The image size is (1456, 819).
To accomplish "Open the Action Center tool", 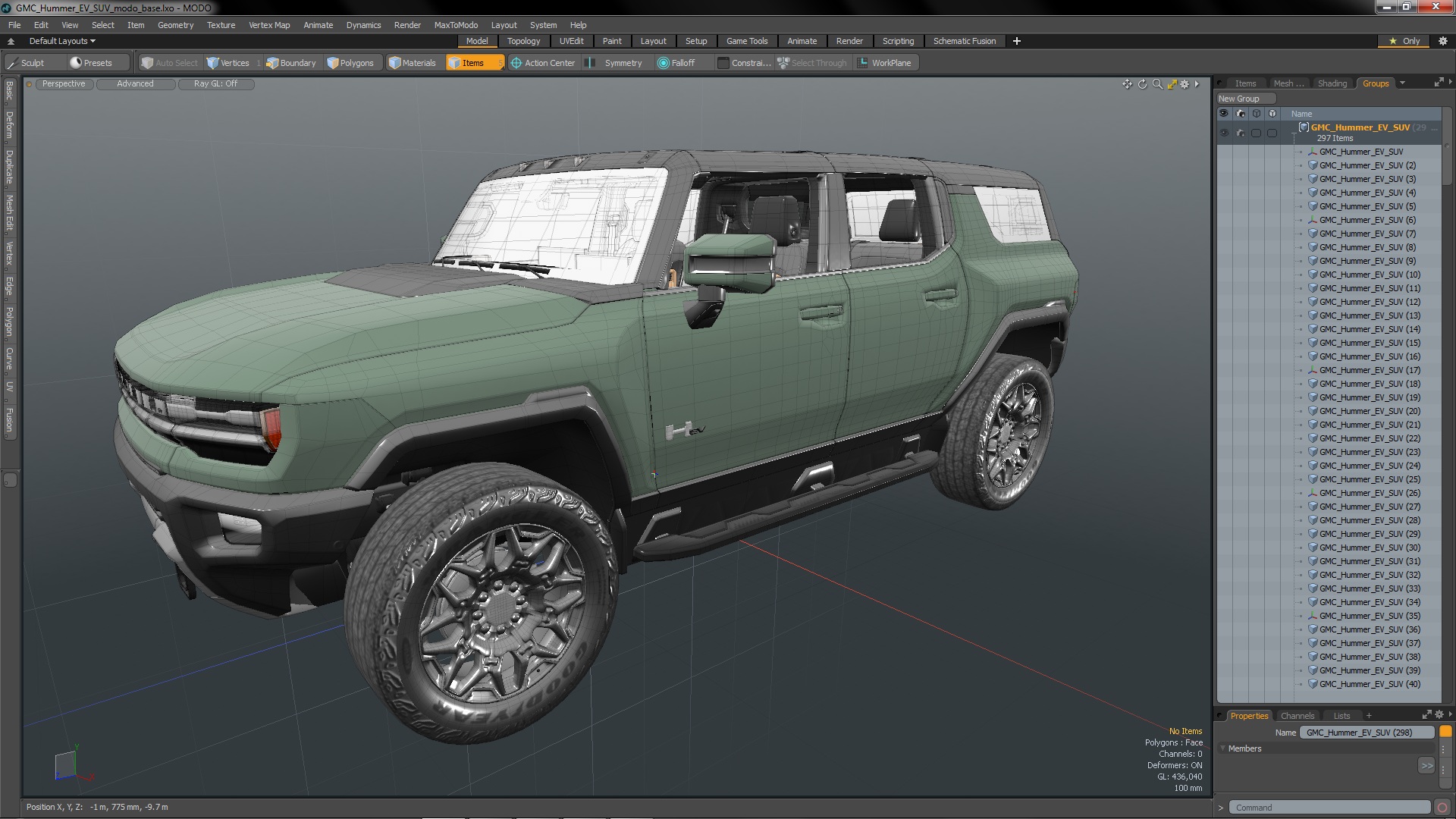I will 543,63.
